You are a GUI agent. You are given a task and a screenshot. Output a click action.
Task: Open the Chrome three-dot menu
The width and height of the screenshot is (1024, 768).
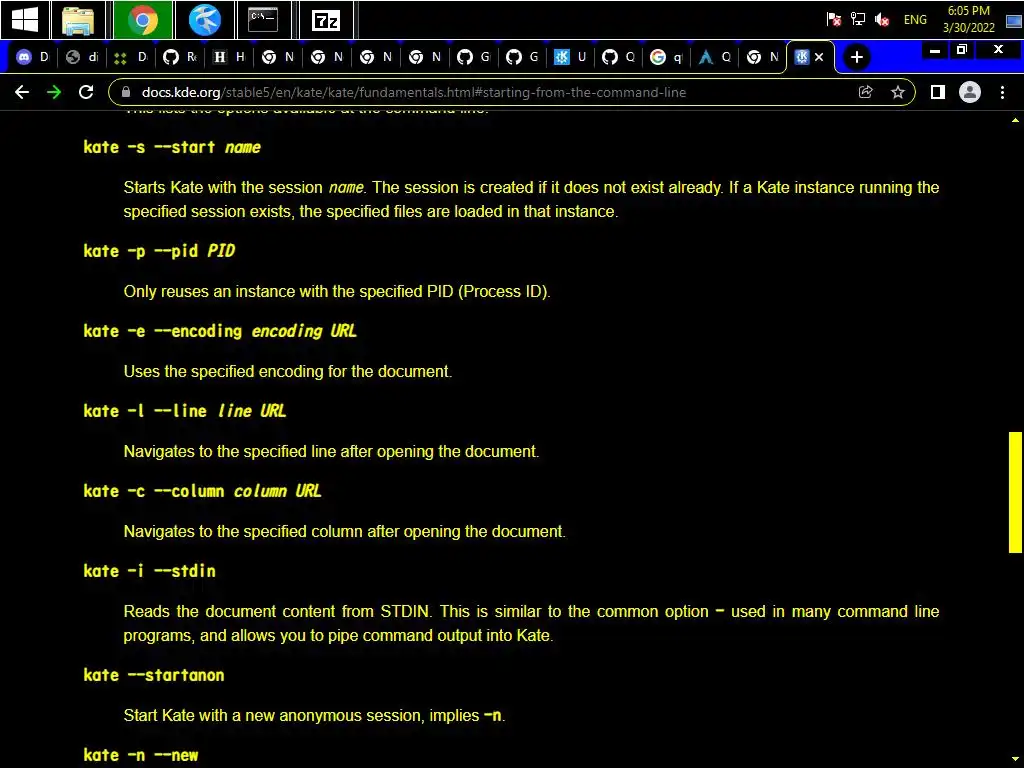[1002, 92]
